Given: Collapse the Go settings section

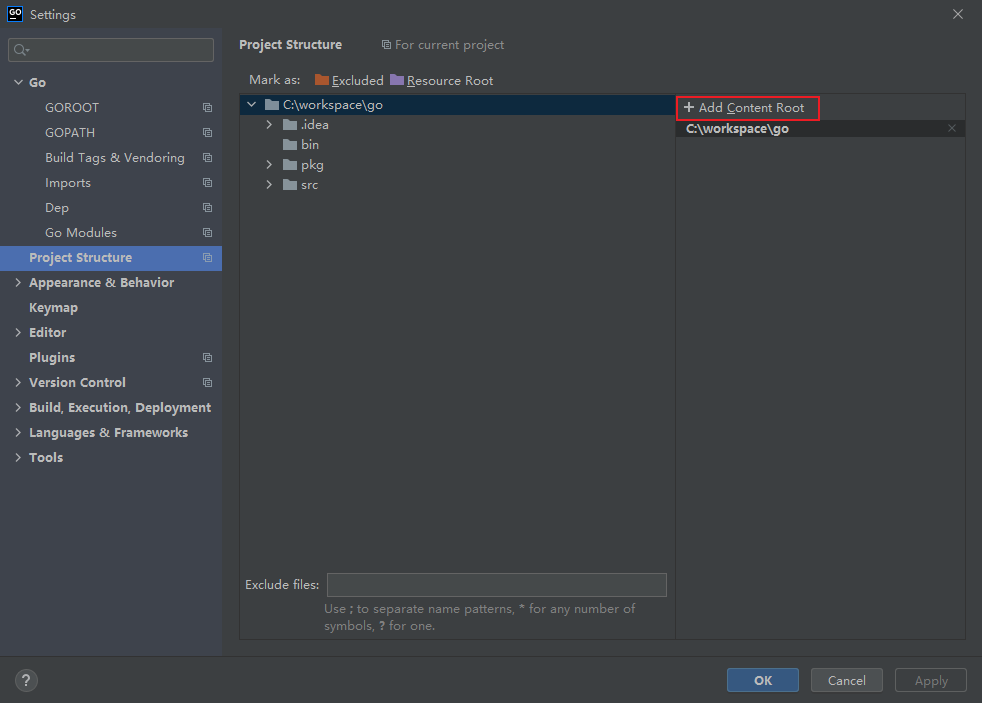Looking at the screenshot, I should [18, 83].
